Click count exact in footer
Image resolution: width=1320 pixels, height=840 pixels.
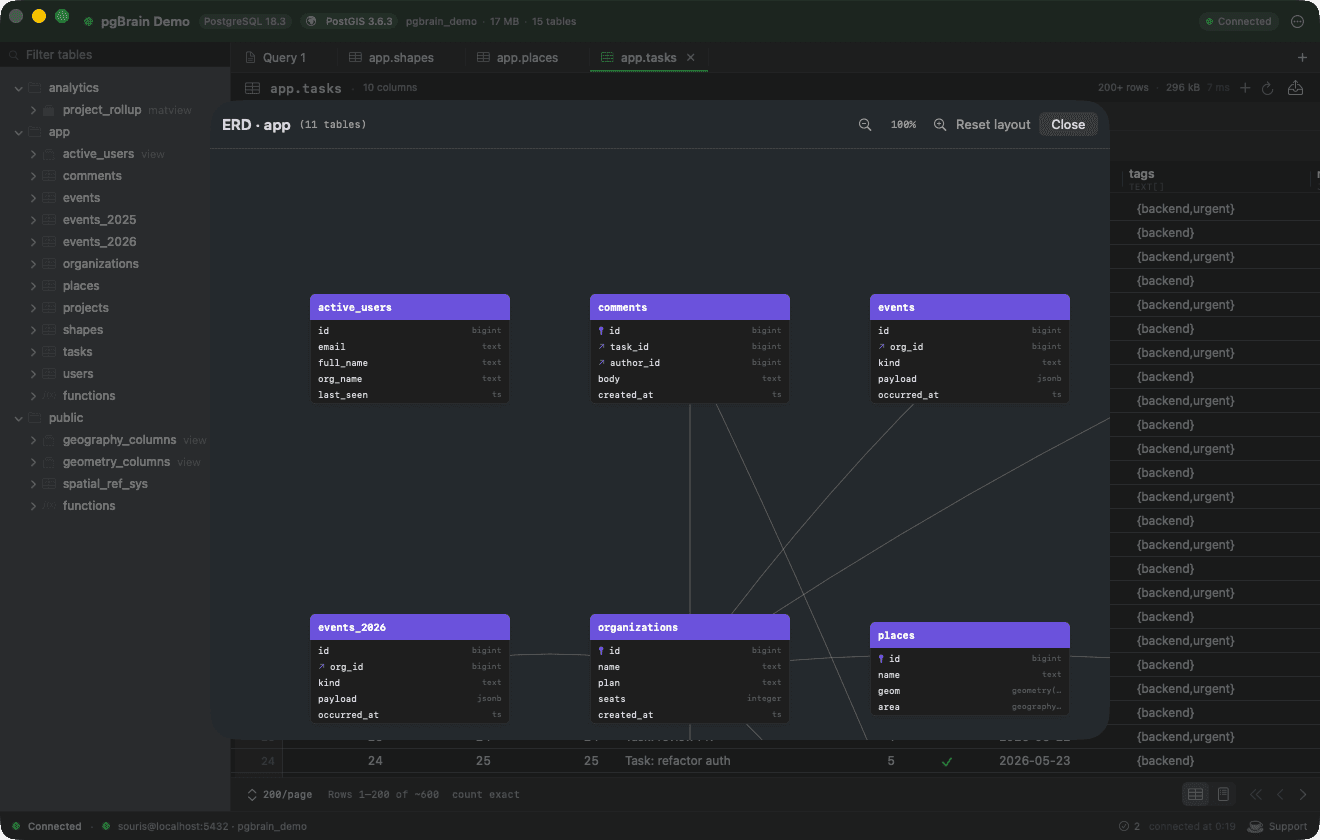tap(486, 795)
